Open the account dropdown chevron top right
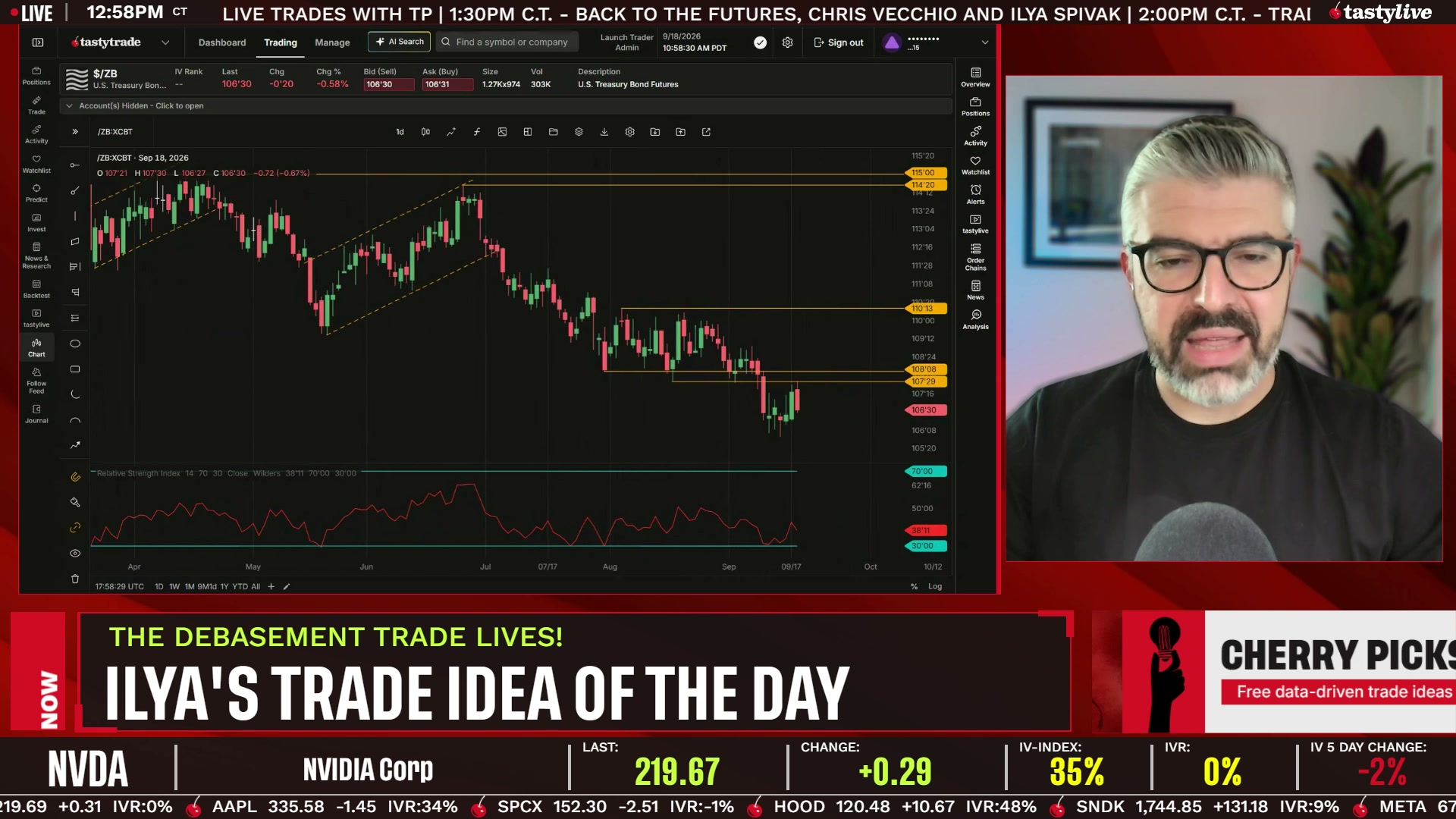Screen dimensions: 1456x819 pyautogui.click(x=985, y=42)
